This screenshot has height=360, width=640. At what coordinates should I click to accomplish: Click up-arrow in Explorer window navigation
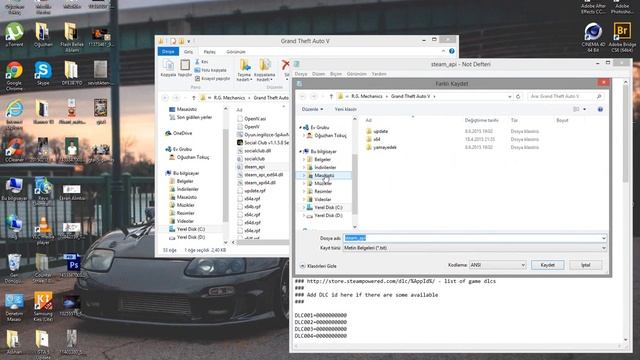pyautogui.click(x=193, y=98)
